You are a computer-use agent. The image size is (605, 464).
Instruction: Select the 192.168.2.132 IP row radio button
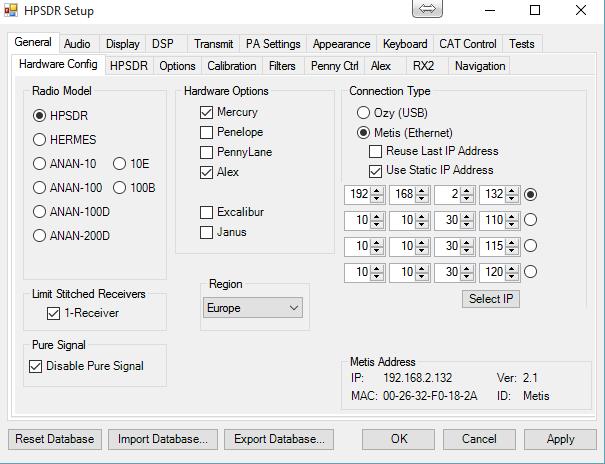coord(531,194)
